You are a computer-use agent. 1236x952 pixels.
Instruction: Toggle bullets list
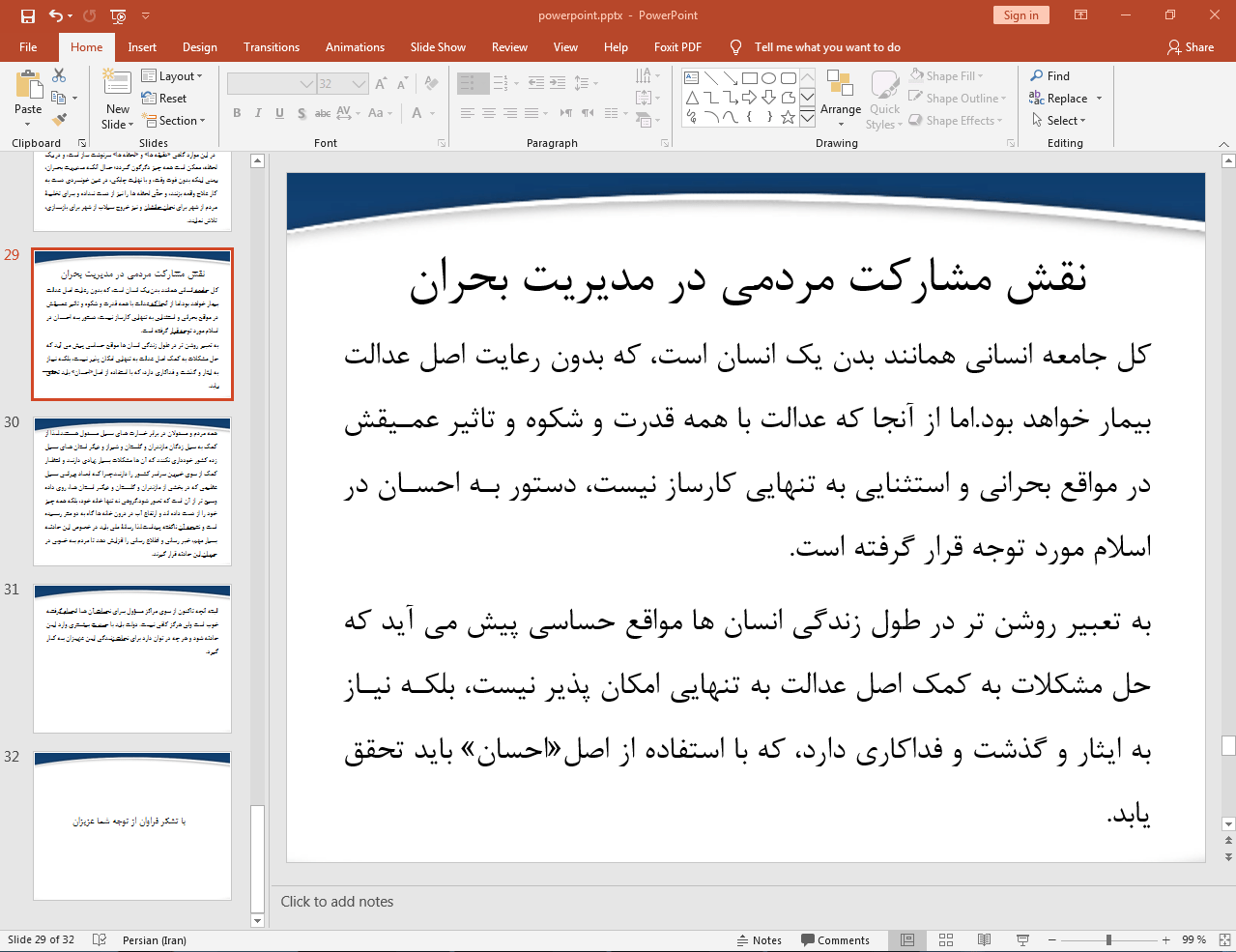tap(468, 84)
